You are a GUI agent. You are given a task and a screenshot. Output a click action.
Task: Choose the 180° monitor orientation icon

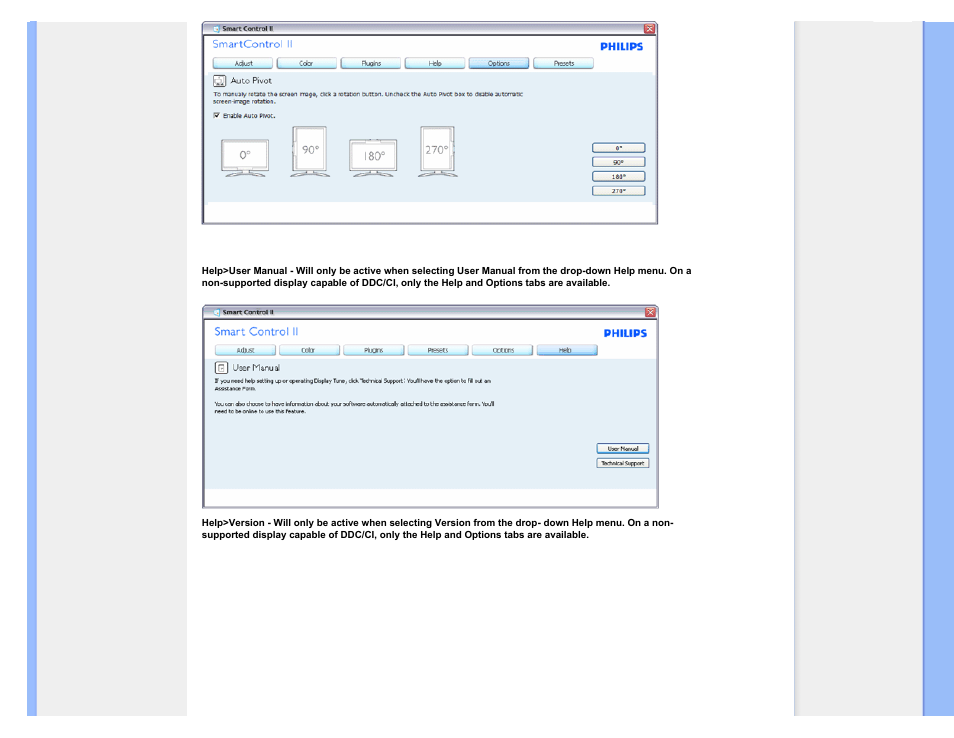(x=373, y=158)
